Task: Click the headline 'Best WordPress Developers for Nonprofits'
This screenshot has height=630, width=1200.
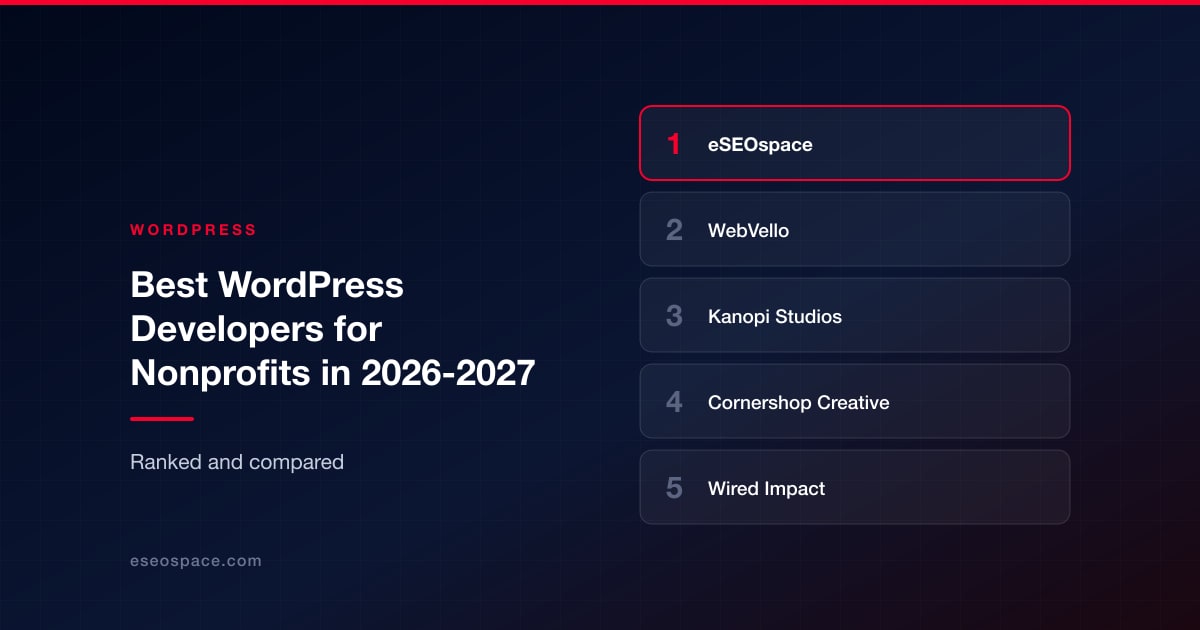Action: coord(332,329)
